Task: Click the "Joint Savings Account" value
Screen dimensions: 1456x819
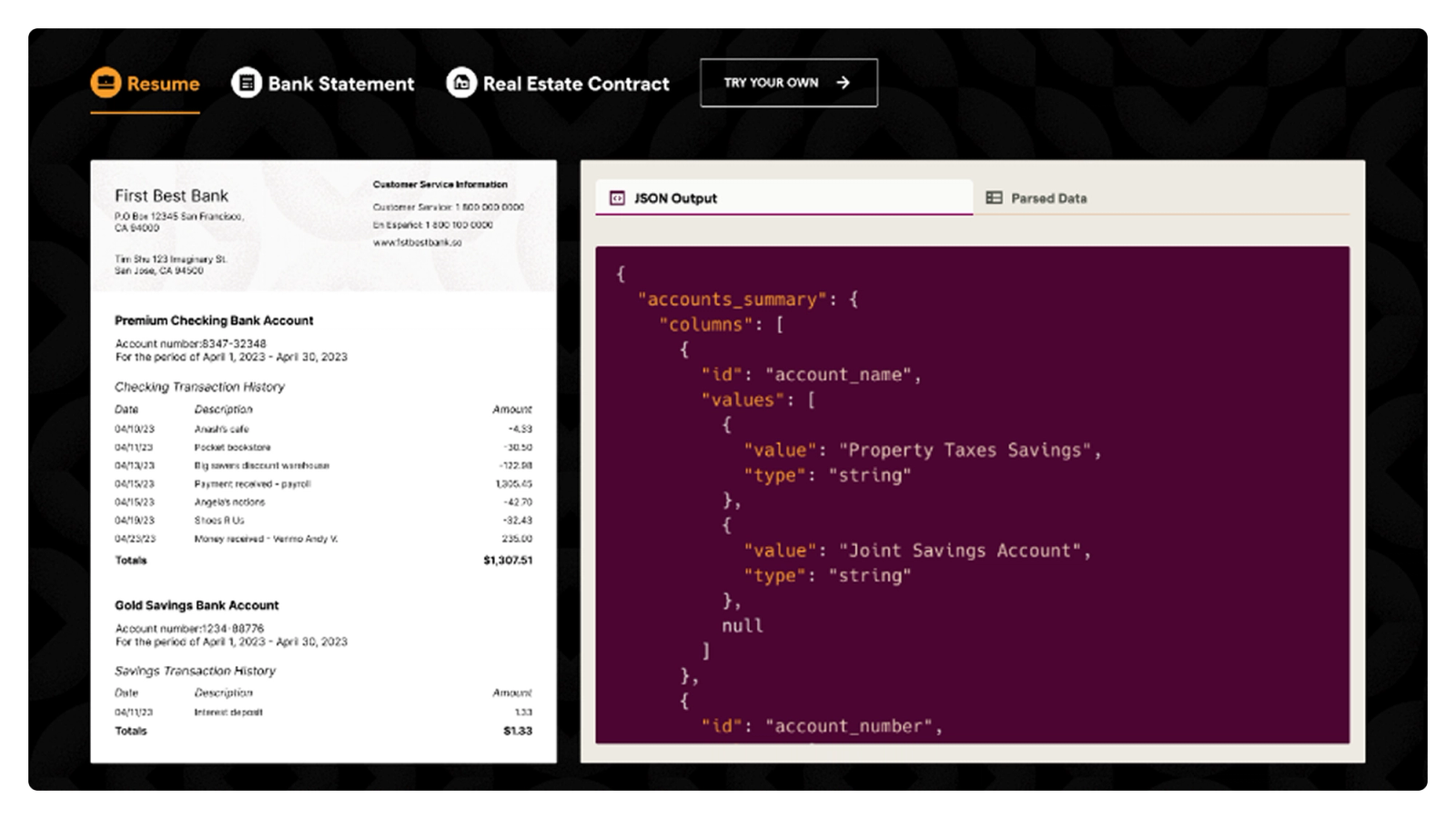Action: click(960, 551)
